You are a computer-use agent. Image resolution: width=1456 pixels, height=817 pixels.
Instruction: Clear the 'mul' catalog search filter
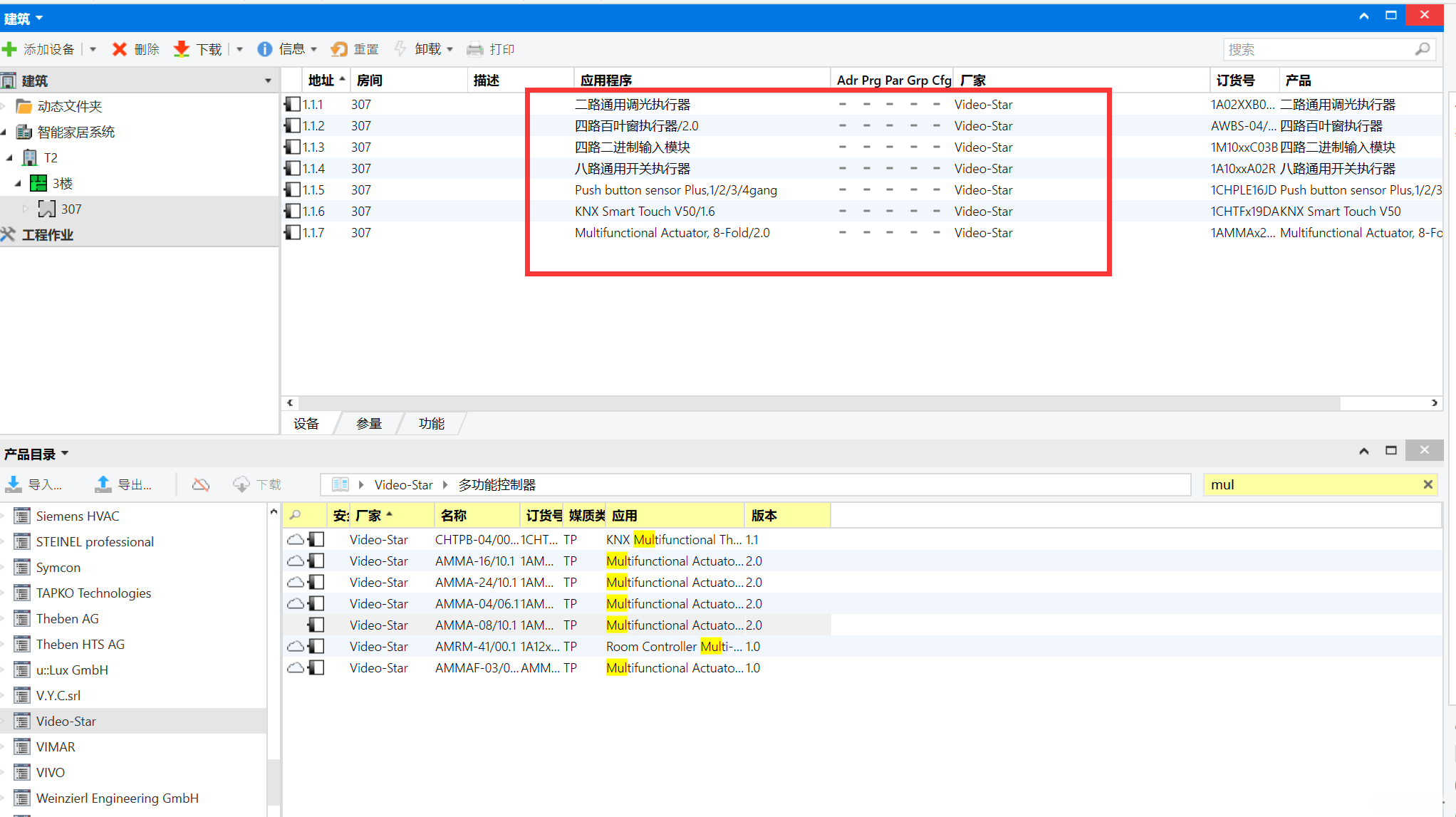click(x=1428, y=484)
